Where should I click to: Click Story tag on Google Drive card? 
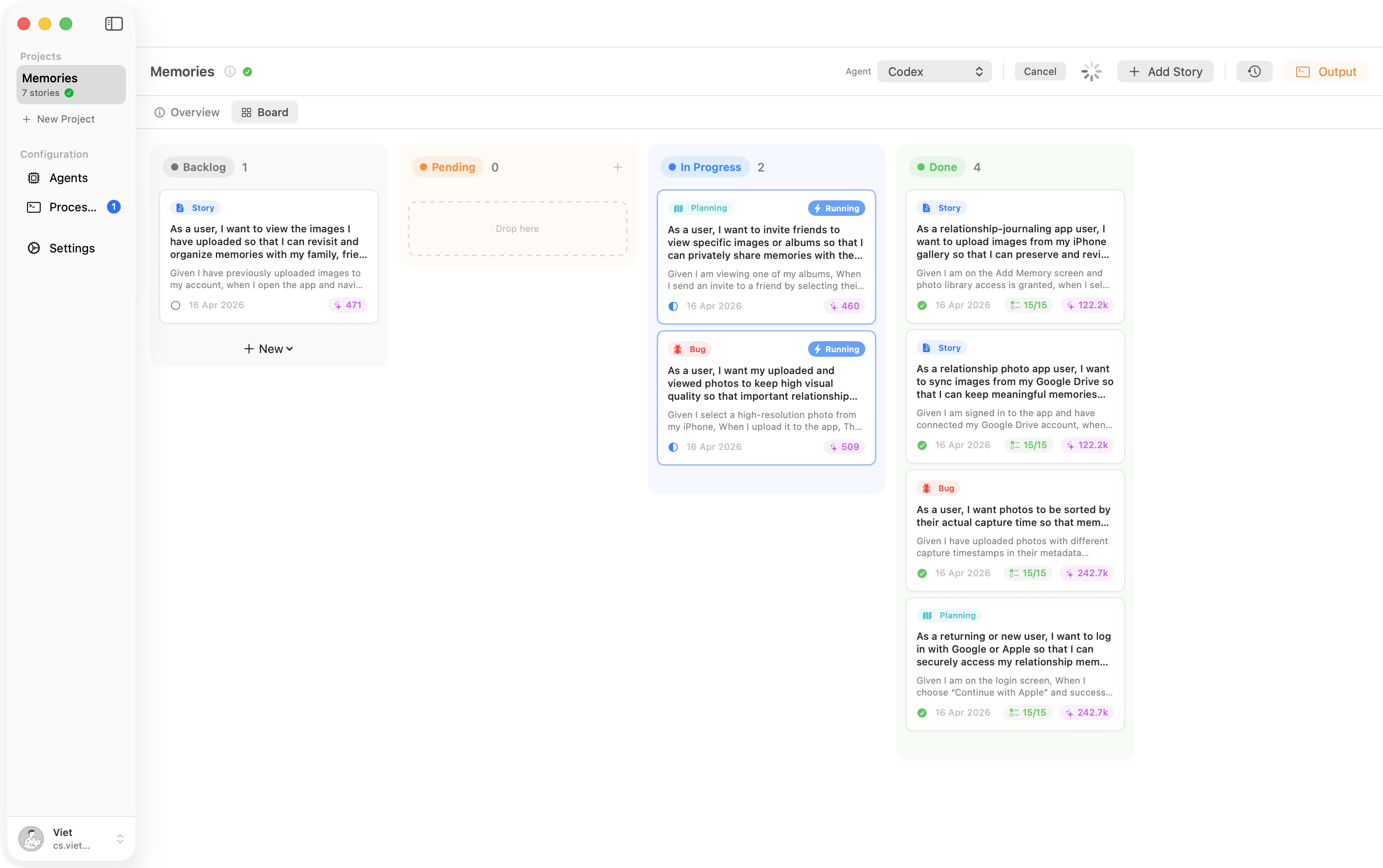click(942, 348)
